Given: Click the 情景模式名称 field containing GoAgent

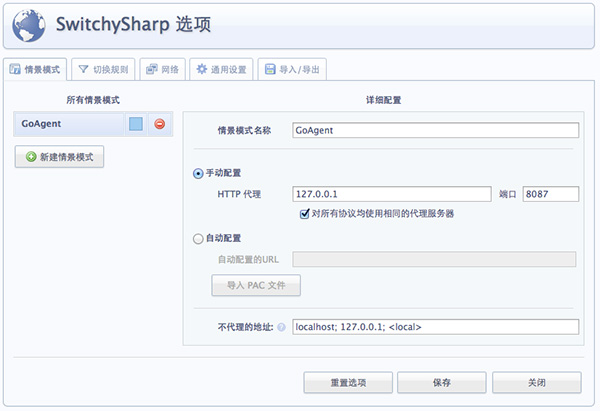Looking at the screenshot, I should pos(436,130).
